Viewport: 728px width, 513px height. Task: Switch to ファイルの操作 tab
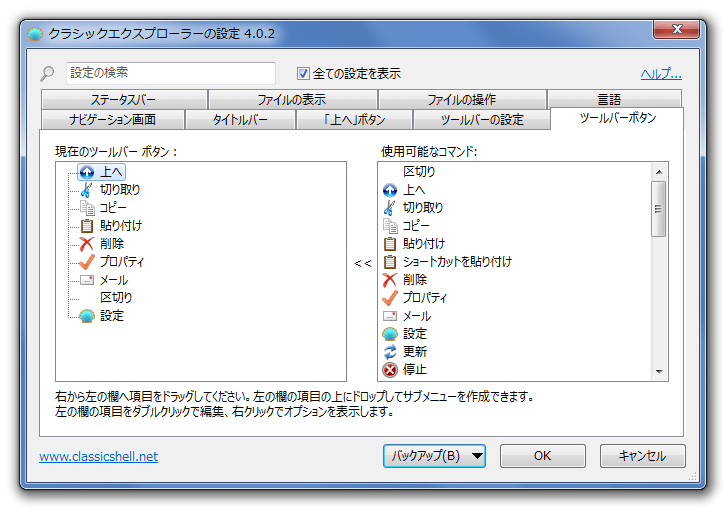click(x=462, y=99)
